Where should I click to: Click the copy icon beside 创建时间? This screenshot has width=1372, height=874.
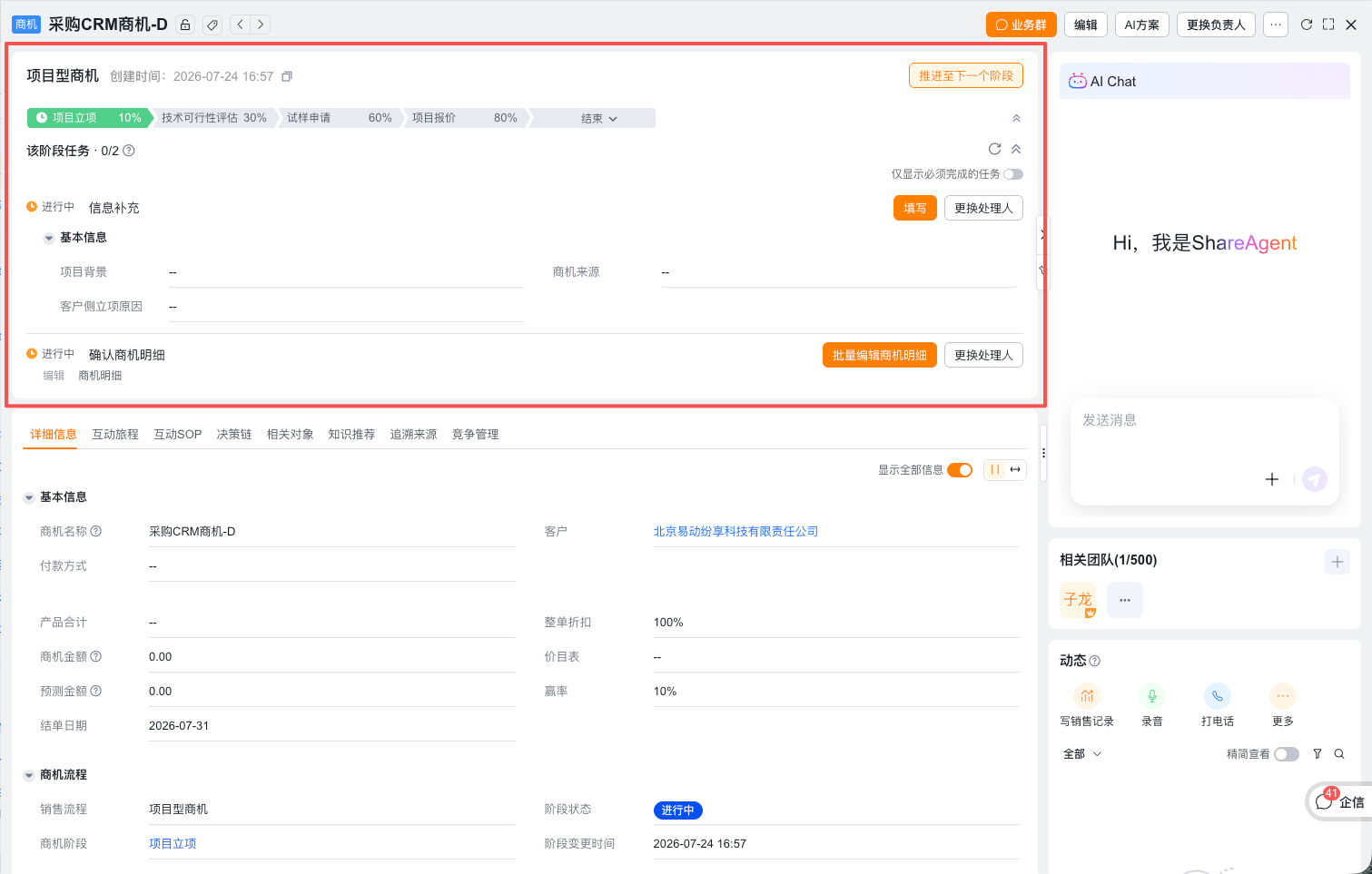[287, 76]
